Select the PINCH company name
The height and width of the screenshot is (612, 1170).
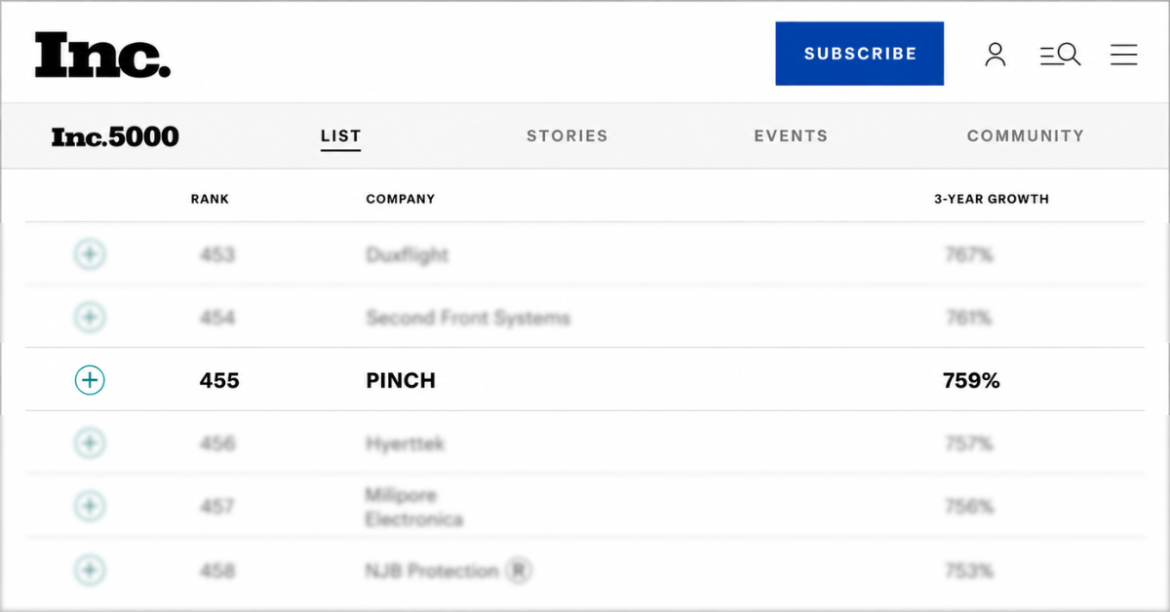401,381
